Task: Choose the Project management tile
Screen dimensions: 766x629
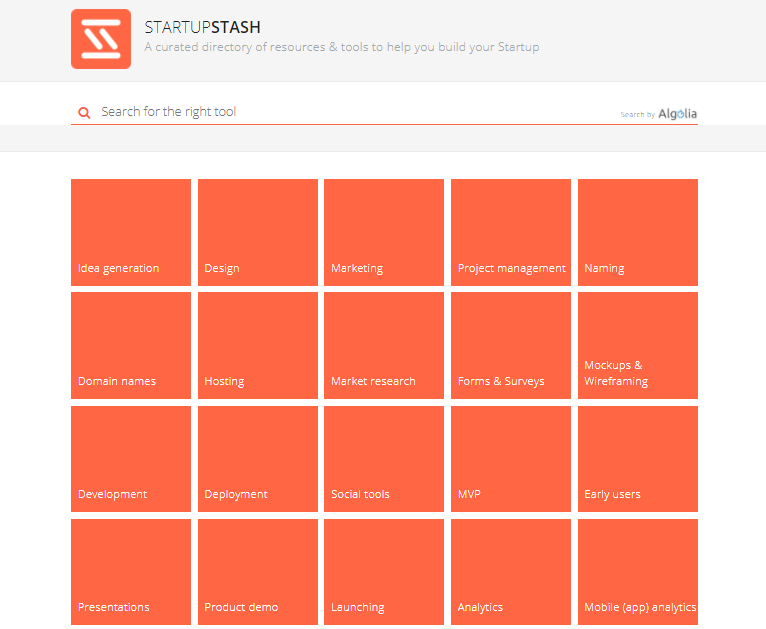Action: 511,232
